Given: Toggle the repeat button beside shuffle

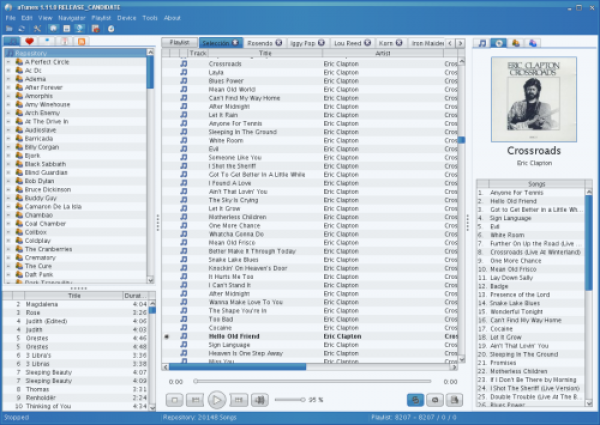Looking at the screenshot, I should point(434,399).
